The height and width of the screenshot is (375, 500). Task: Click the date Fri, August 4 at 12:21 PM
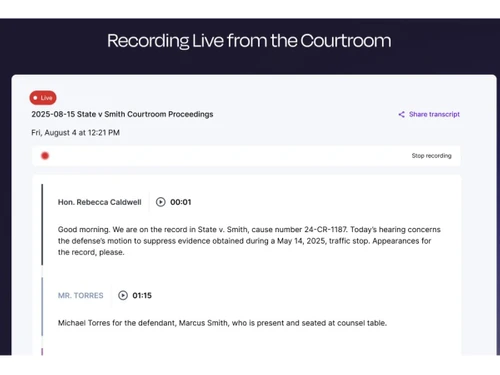75,133
